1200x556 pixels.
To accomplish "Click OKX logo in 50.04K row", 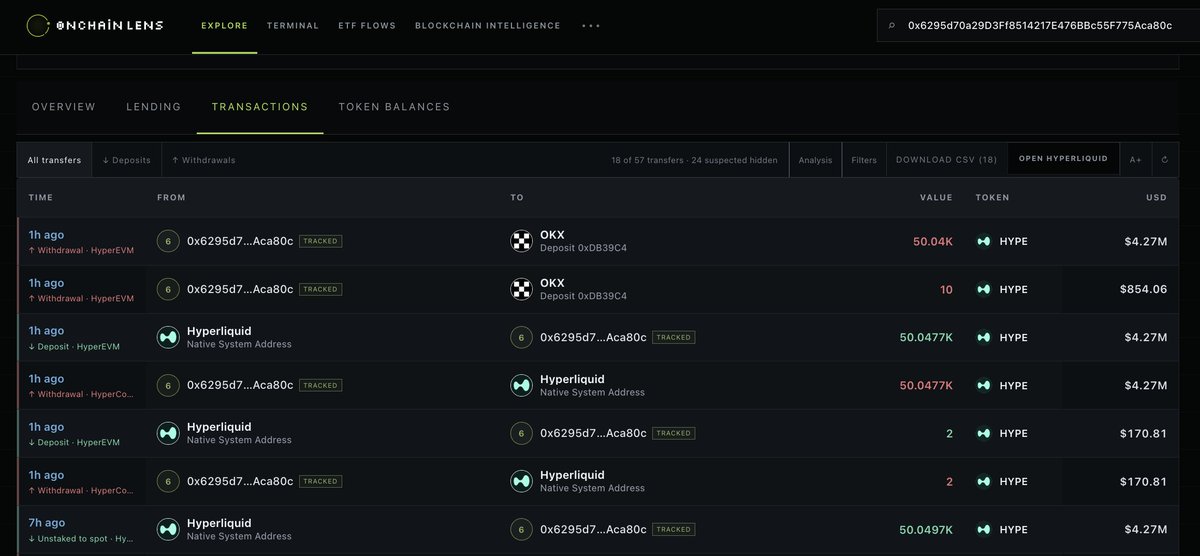I will point(521,241).
